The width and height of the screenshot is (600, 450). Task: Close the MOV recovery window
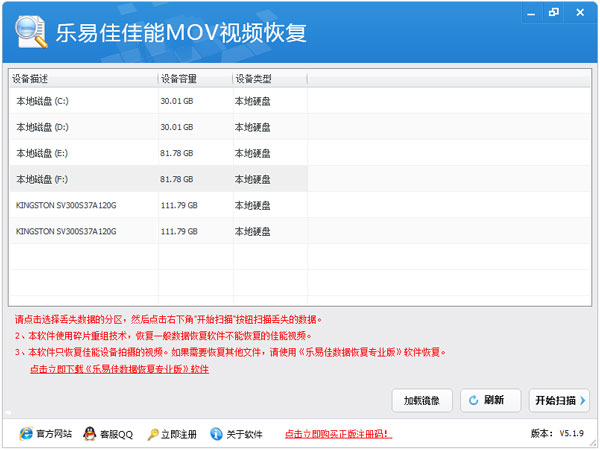[x=579, y=11]
